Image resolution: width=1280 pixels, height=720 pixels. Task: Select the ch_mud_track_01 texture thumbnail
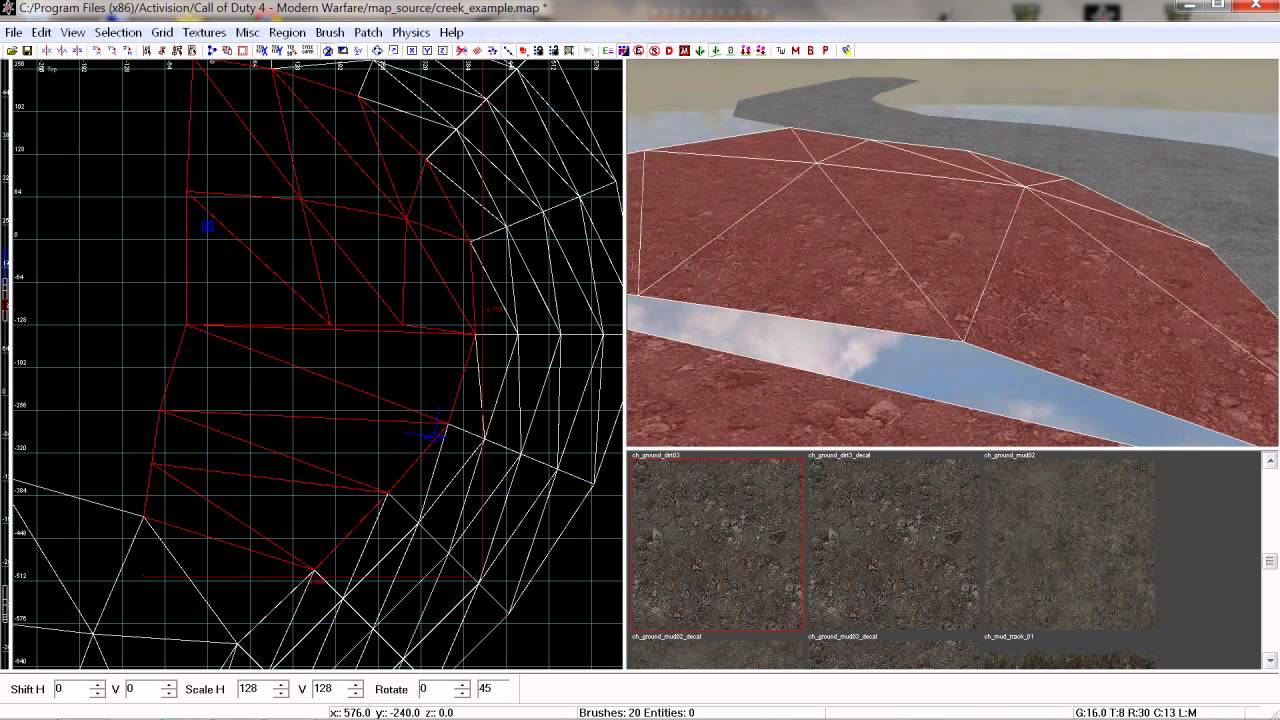[1069, 654]
